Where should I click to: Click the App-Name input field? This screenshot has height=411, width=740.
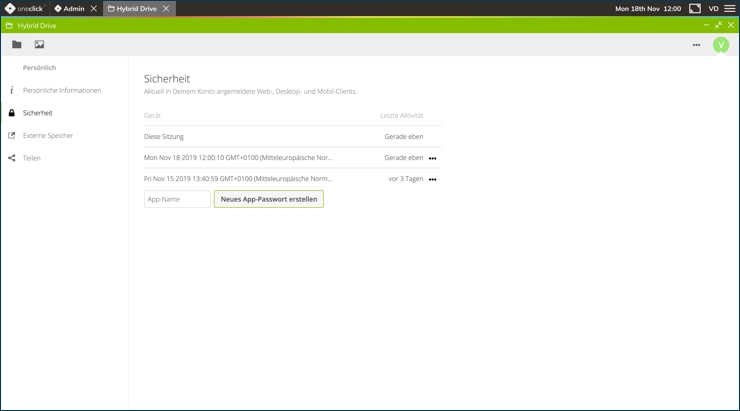coord(177,199)
